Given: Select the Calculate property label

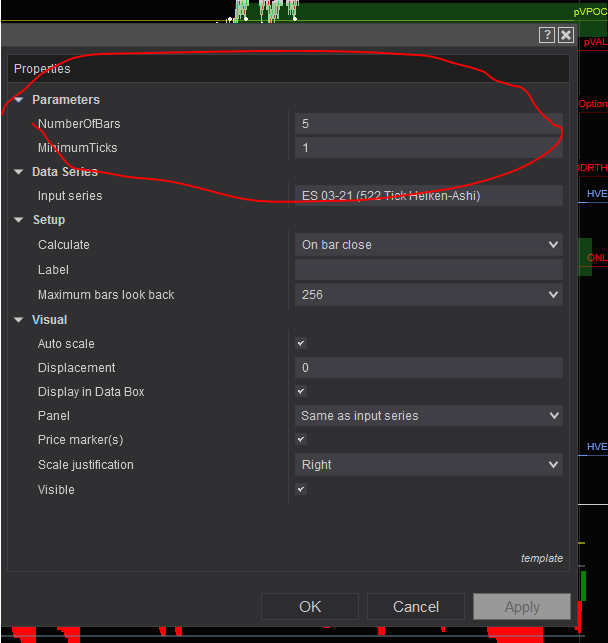Looking at the screenshot, I should [64, 245].
